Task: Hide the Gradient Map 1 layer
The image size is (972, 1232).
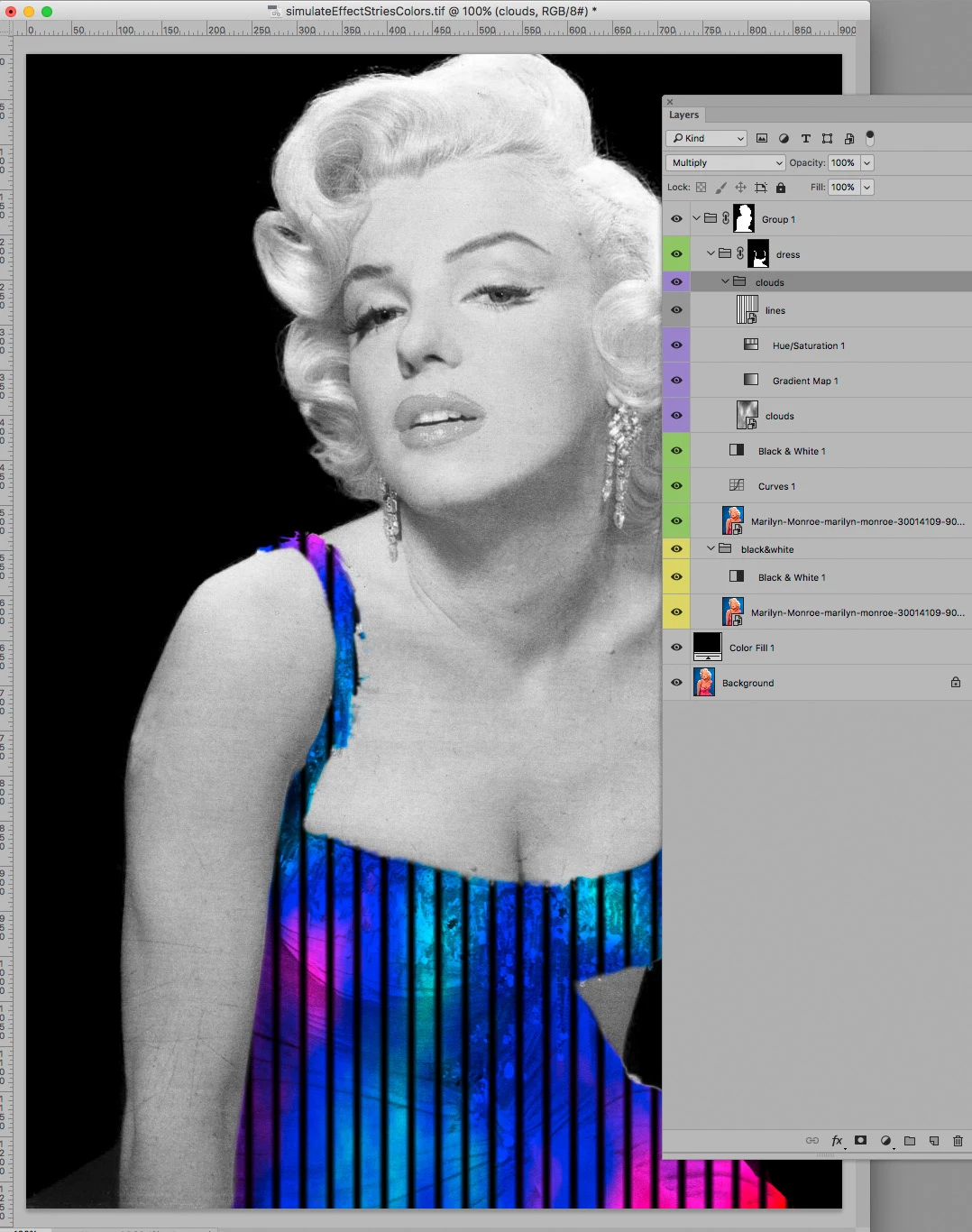Action: pos(676,380)
